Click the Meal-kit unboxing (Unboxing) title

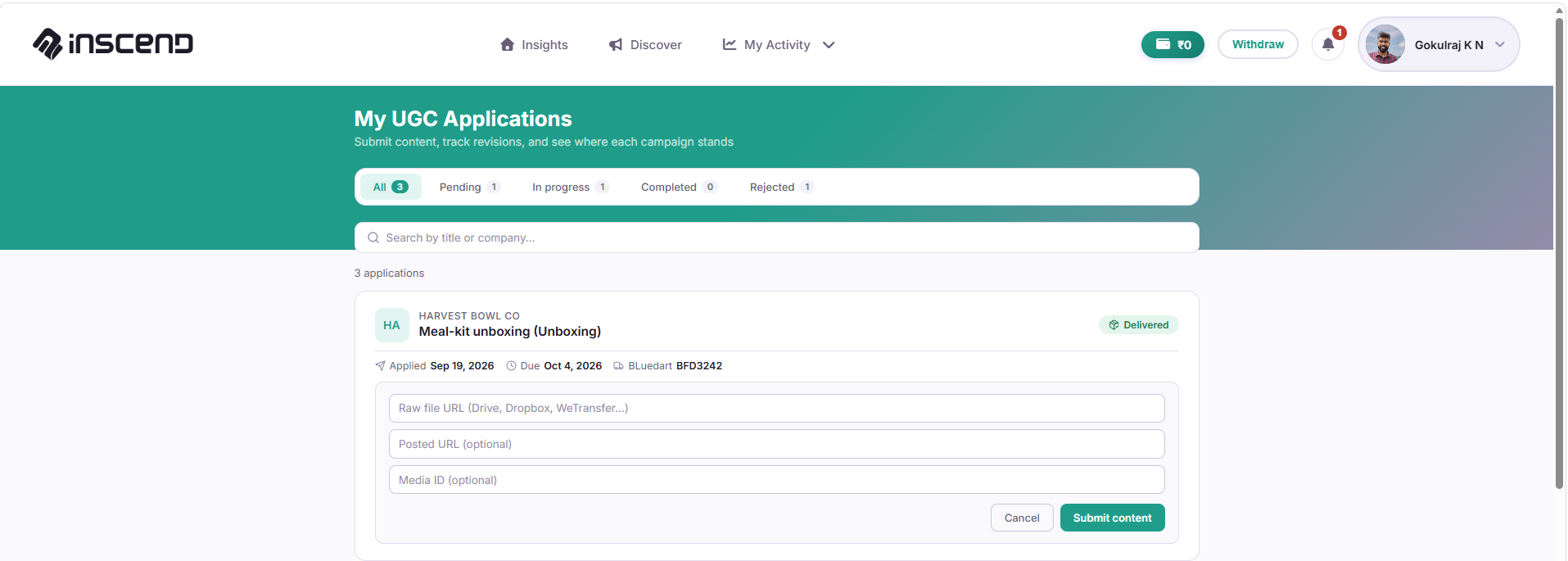(x=510, y=332)
